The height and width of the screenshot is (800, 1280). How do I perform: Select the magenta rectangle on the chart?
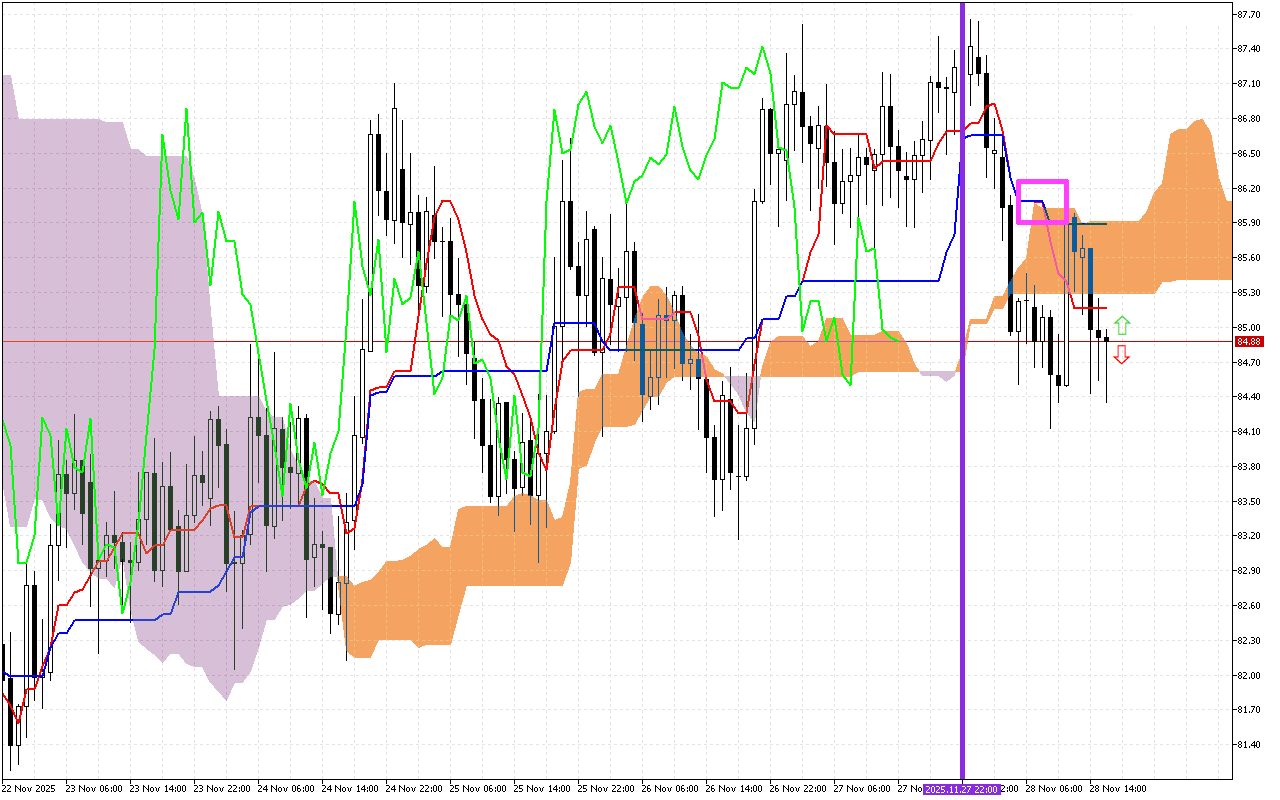pyautogui.click(x=1042, y=183)
